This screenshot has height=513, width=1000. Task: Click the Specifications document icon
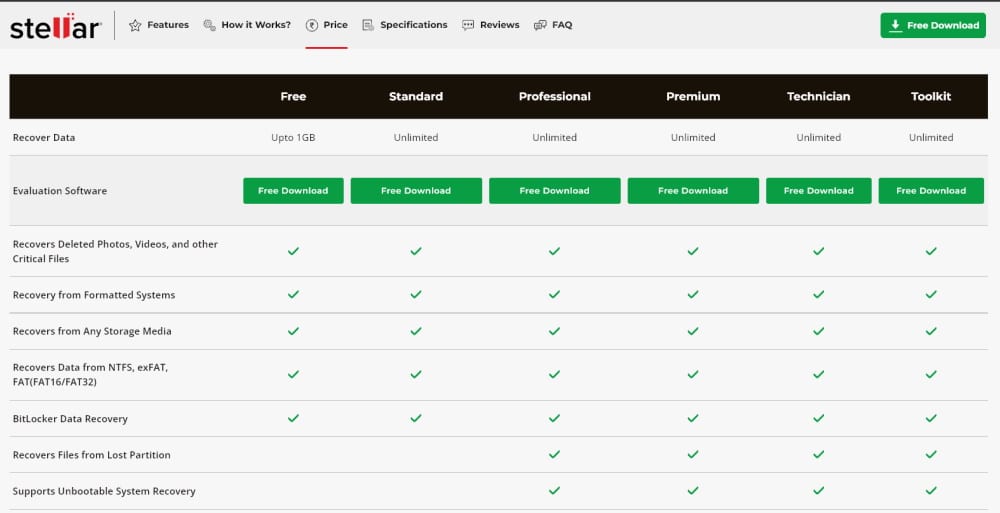[368, 25]
